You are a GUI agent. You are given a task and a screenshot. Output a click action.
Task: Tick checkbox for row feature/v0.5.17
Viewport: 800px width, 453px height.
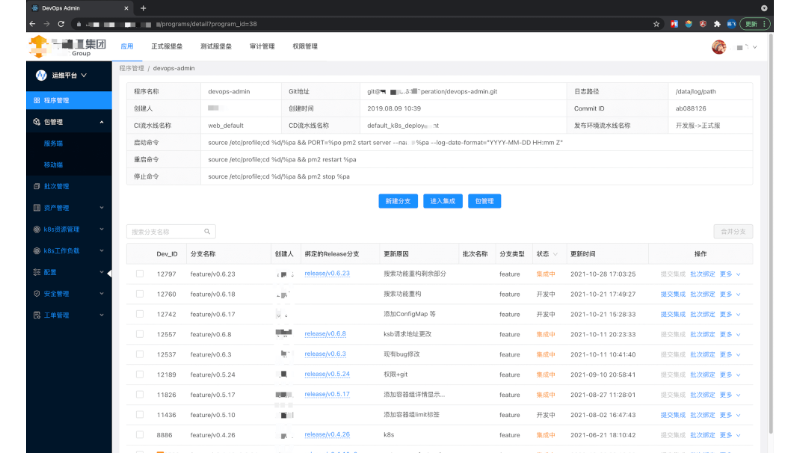coord(140,394)
